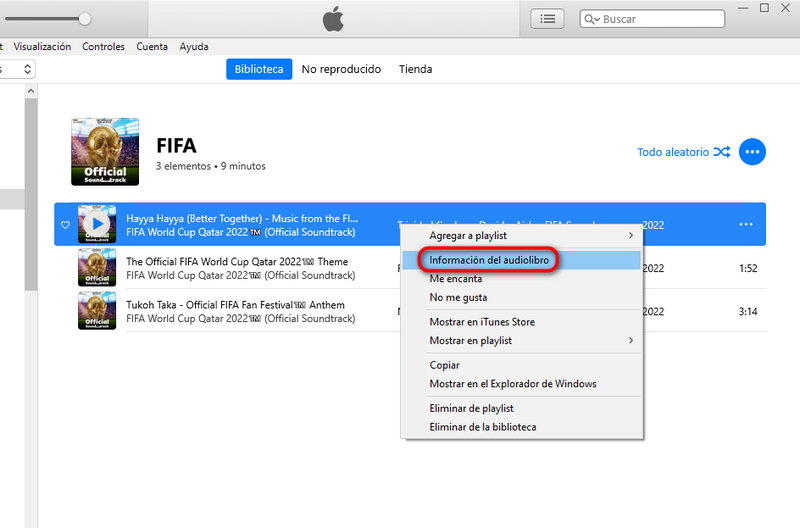The width and height of the screenshot is (800, 528).
Task: Click the Tukoh Taka track artwork
Action: pos(97,310)
